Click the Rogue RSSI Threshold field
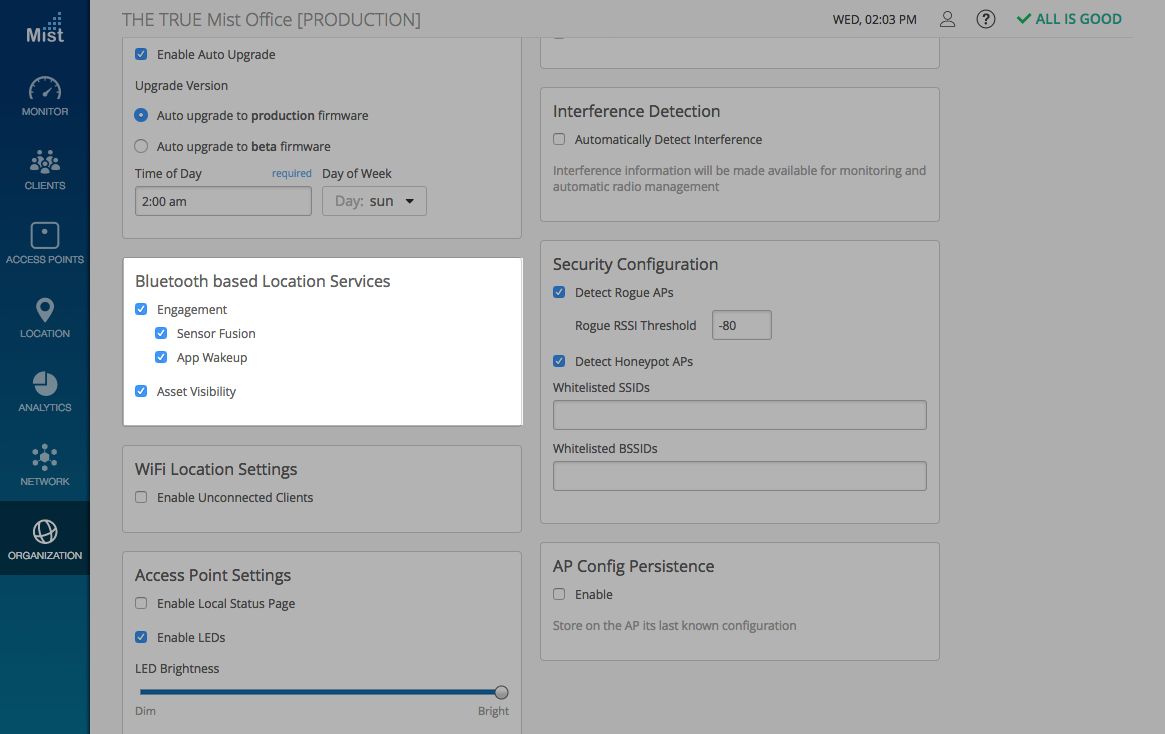 tap(741, 325)
